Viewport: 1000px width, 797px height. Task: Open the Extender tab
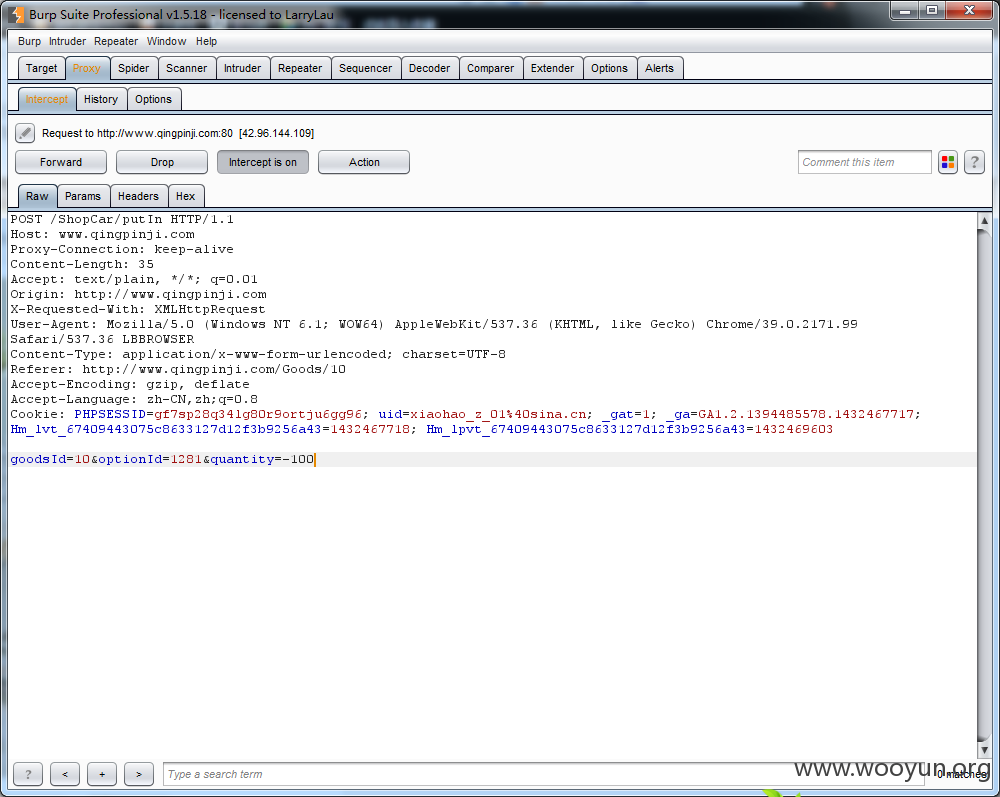[552, 68]
